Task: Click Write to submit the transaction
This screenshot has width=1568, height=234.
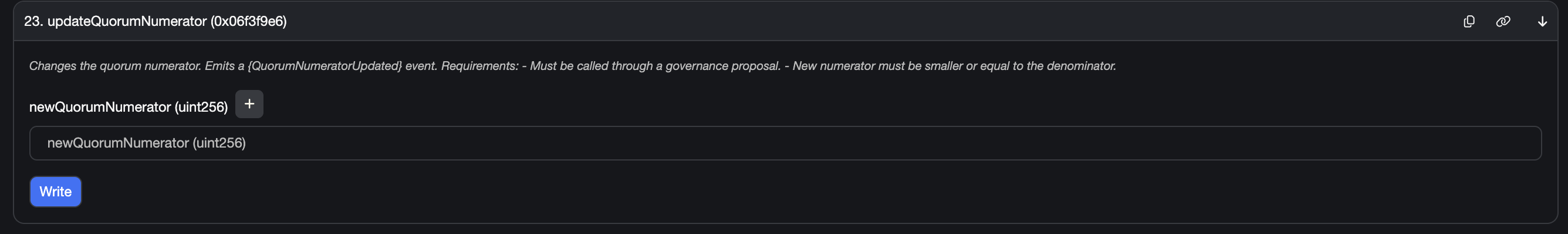Action: coord(55,191)
